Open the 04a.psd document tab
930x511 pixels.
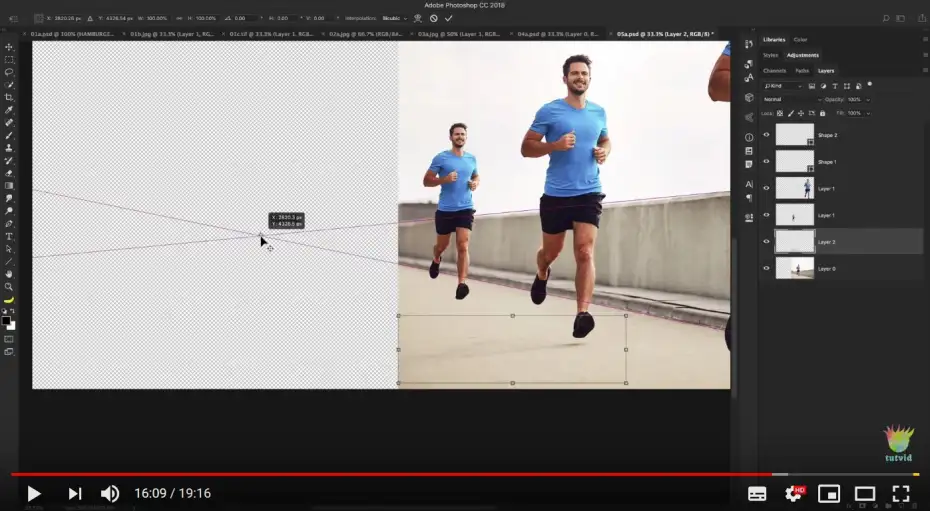click(x=558, y=34)
